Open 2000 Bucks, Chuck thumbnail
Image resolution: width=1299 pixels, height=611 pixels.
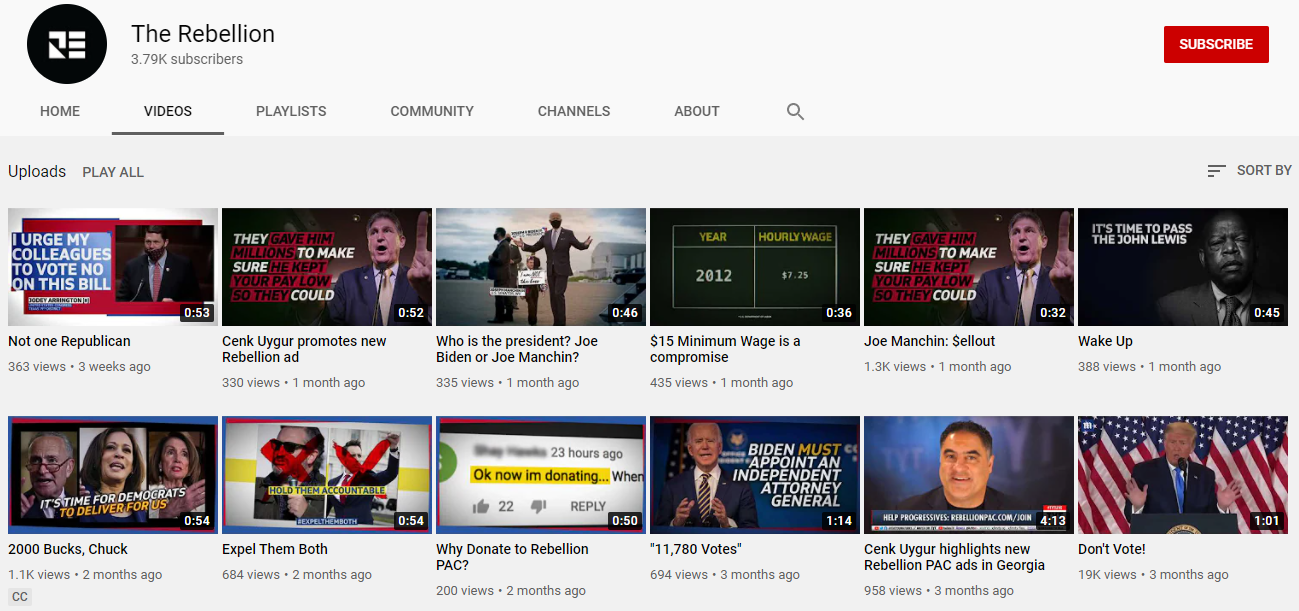point(113,475)
